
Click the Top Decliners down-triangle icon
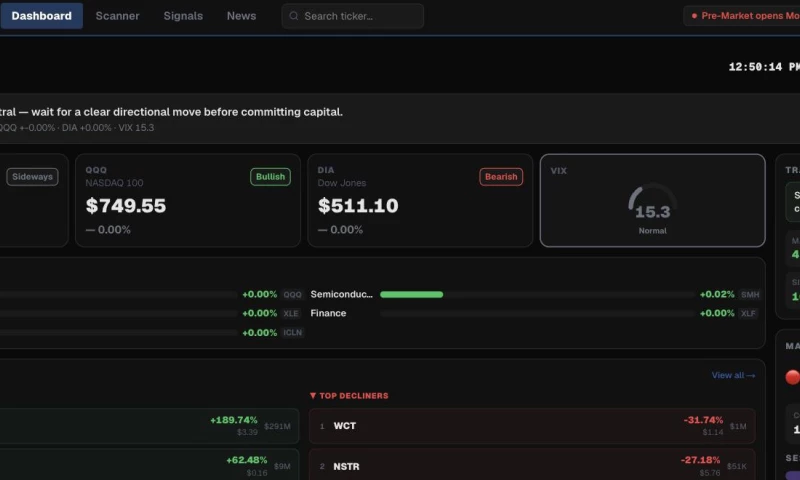pyautogui.click(x=313, y=395)
